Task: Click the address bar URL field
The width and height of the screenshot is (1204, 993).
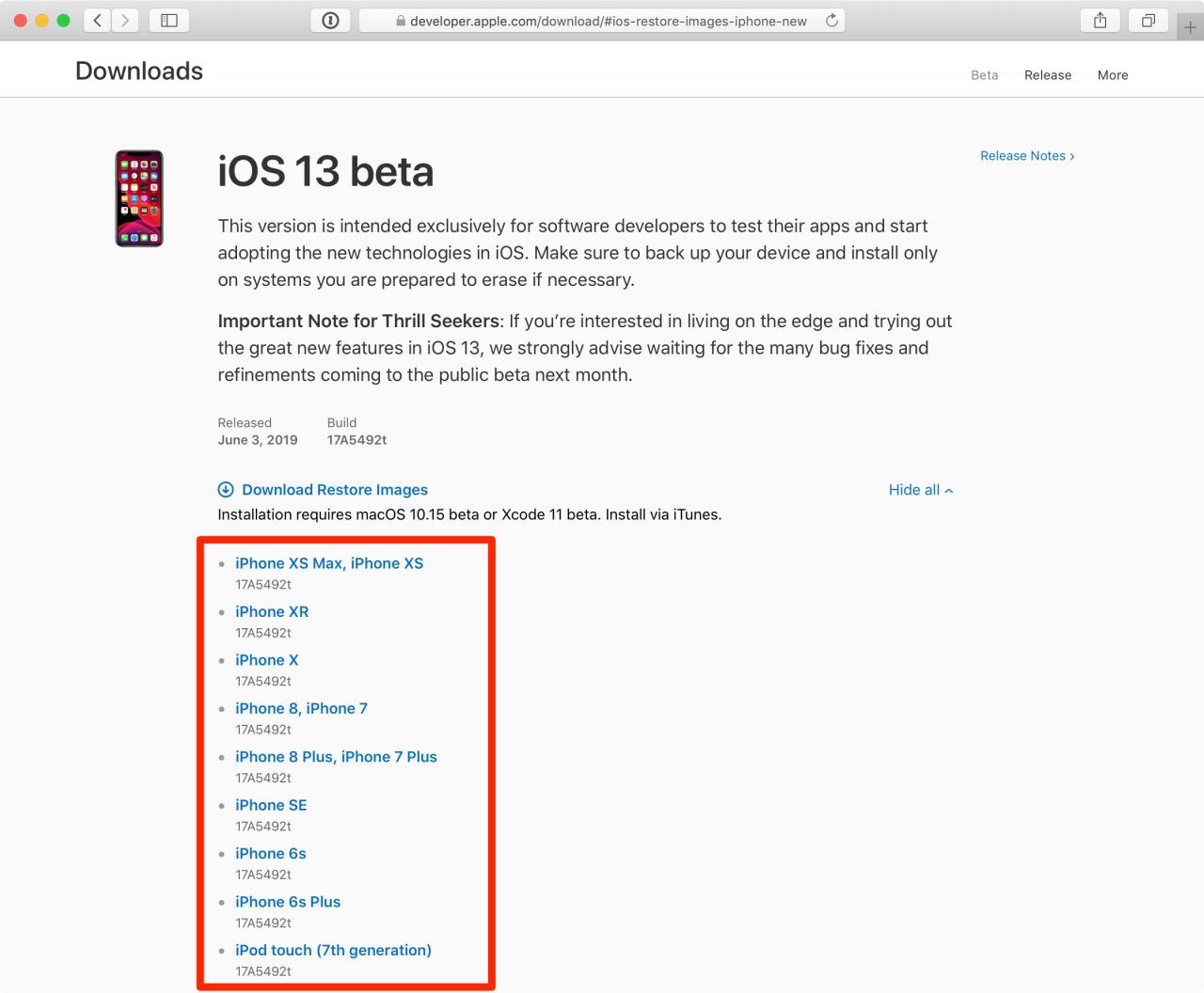Action: coord(602,21)
